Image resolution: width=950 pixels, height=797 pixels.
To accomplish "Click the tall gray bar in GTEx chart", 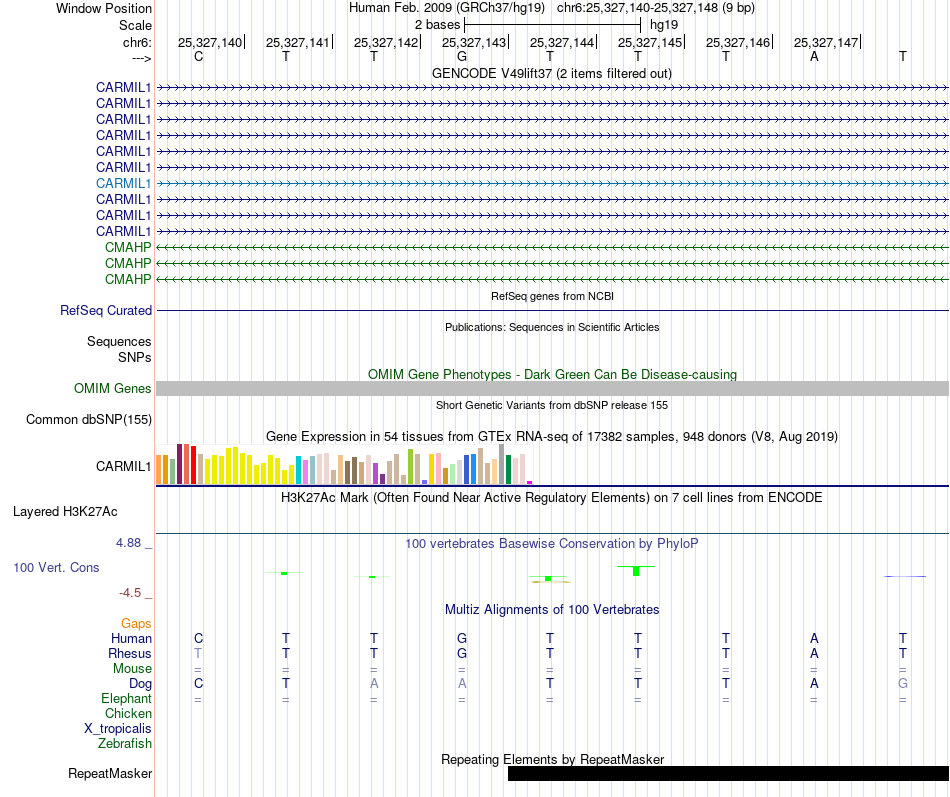I will (502, 464).
